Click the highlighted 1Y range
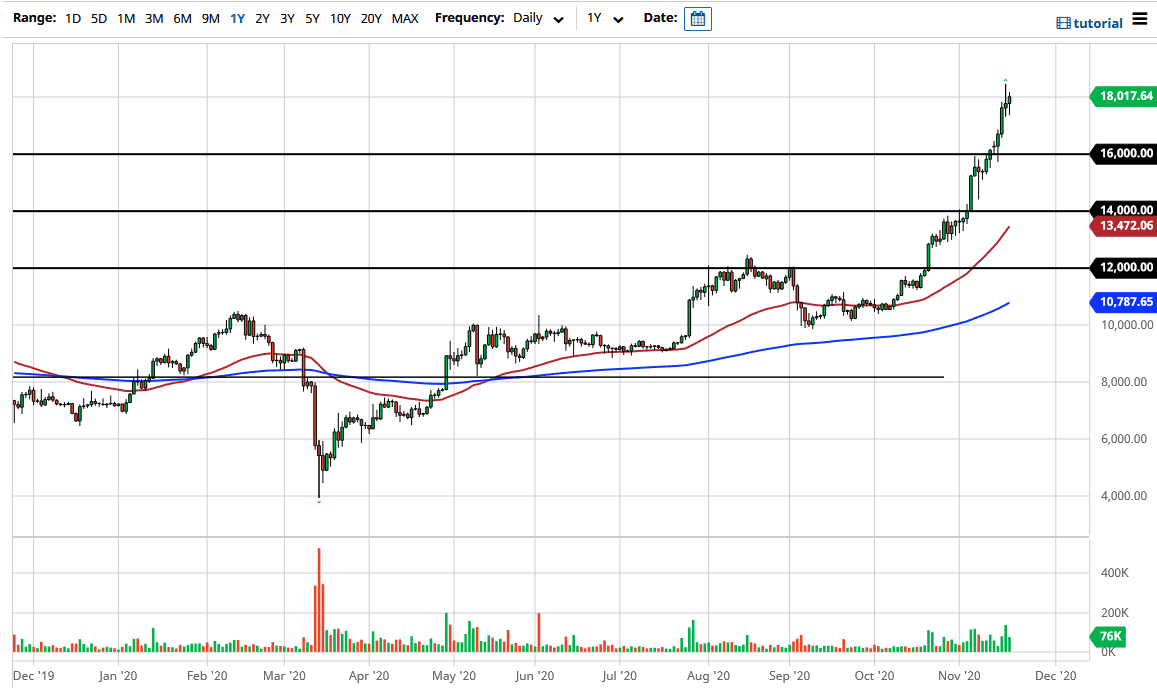Viewport: 1157px width, 691px height. coord(236,18)
